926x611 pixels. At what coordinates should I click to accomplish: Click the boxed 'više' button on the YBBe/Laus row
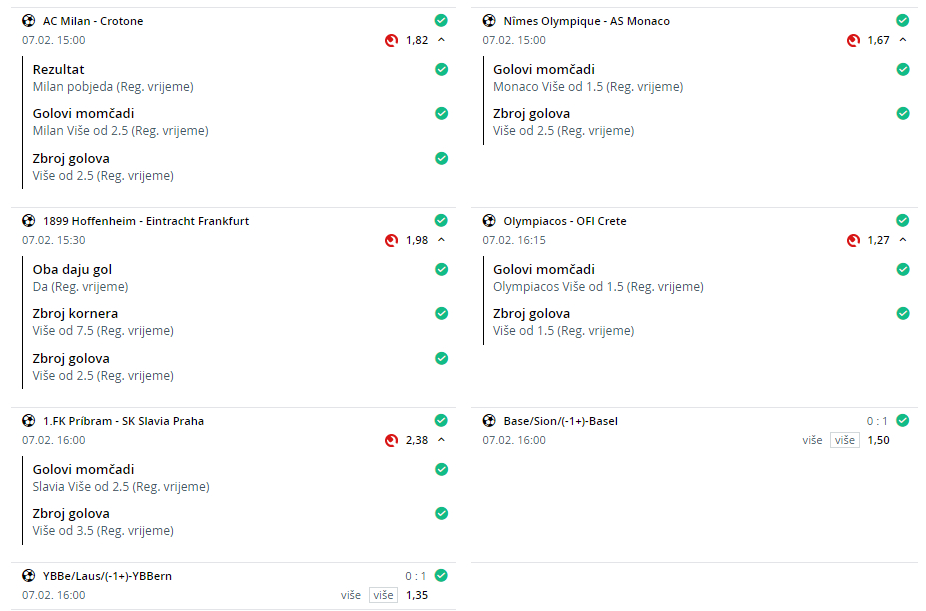click(x=384, y=595)
